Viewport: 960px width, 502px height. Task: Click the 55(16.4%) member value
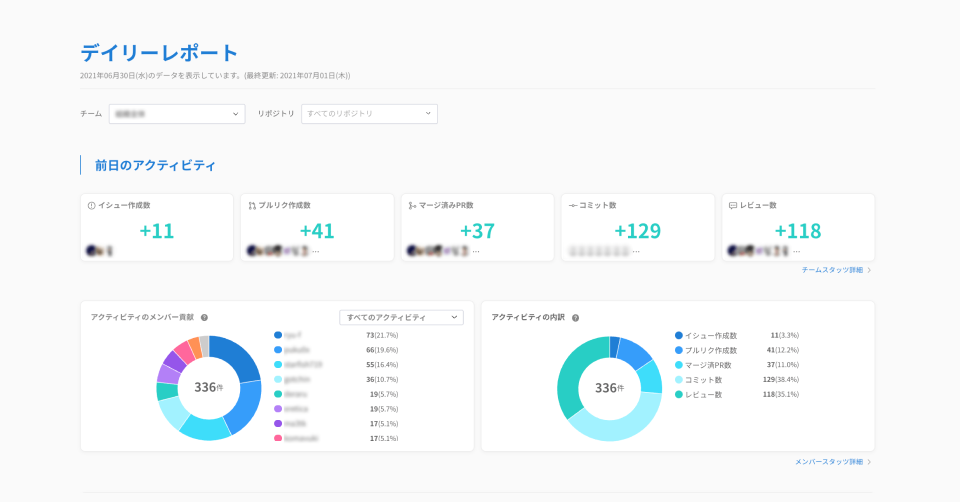tap(382, 365)
